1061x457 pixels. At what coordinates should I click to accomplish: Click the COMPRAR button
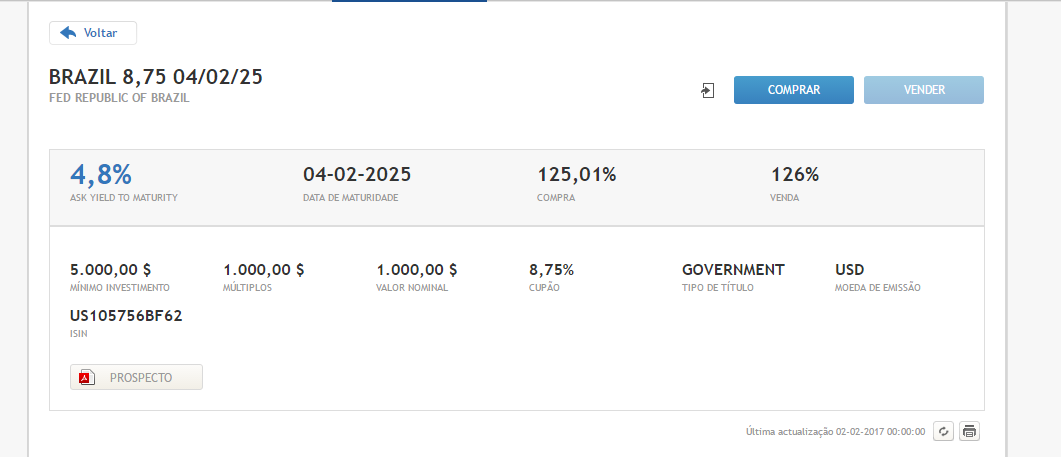pyautogui.click(x=794, y=90)
